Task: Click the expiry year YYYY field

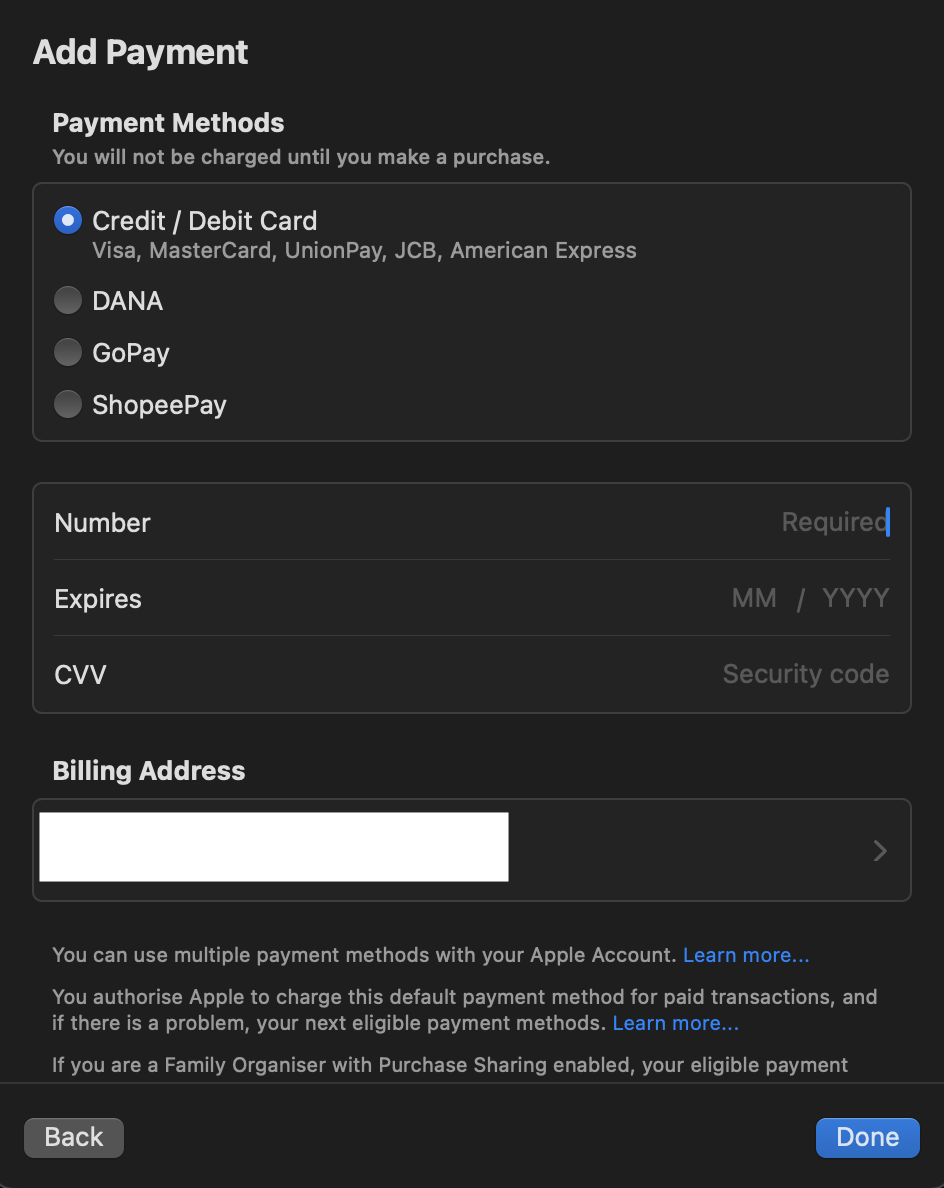Action: [855, 598]
